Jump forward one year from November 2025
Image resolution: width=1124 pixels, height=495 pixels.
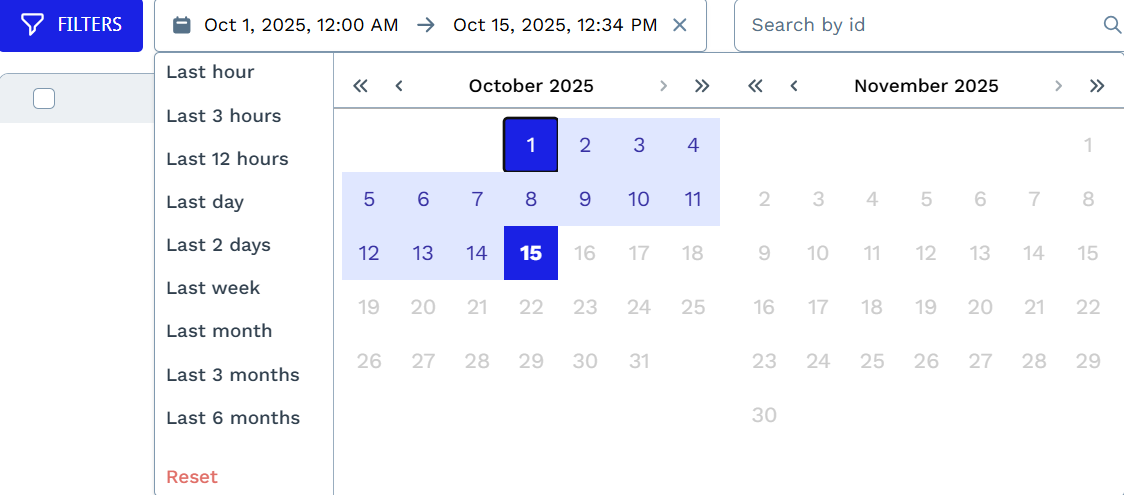[1097, 86]
